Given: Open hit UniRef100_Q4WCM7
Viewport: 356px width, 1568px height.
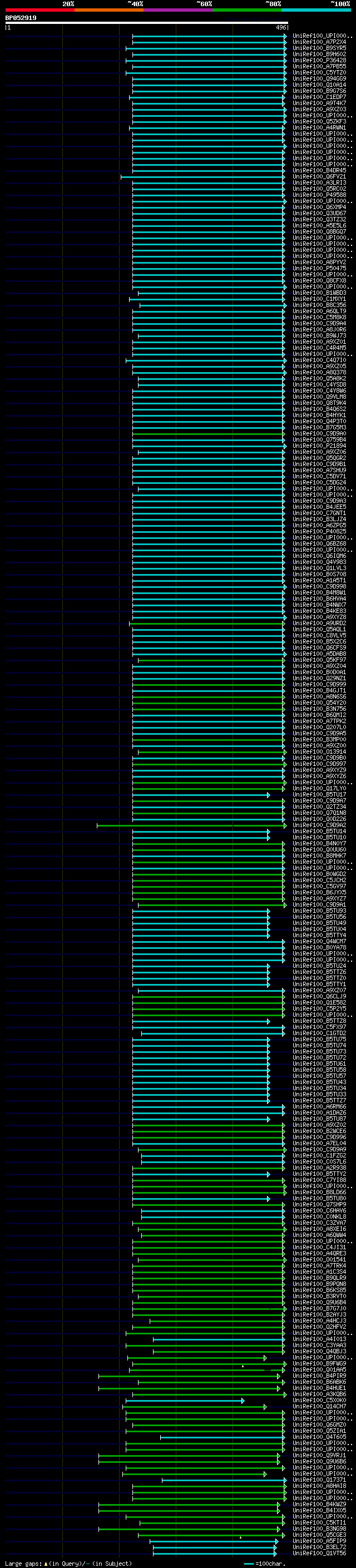Looking at the screenshot, I should click(x=319, y=941).
